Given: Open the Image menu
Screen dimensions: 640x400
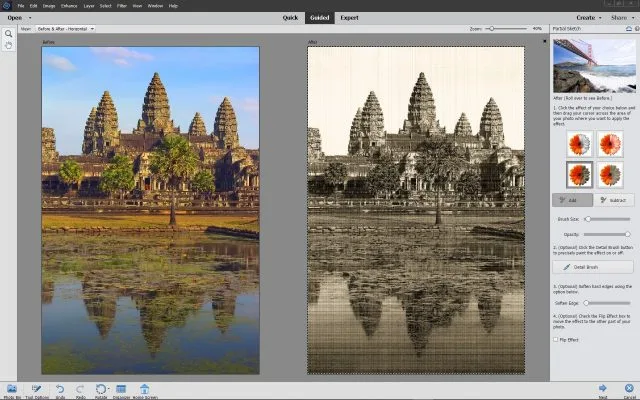Looking at the screenshot, I should coord(49,6).
